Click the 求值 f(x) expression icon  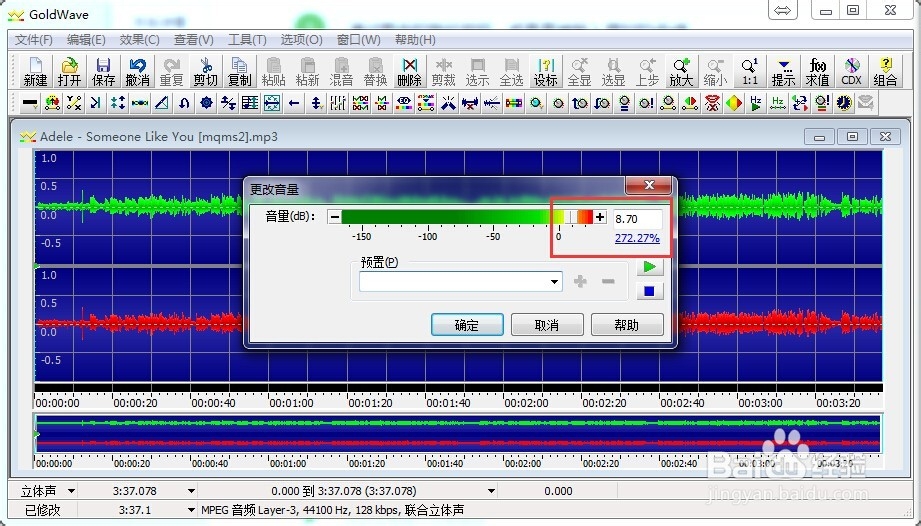pos(819,72)
